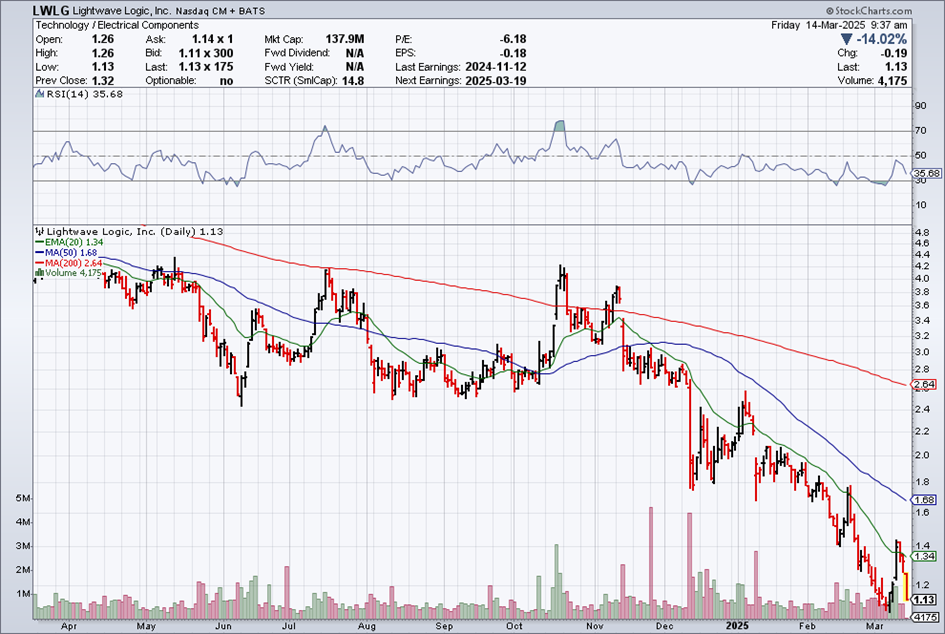Click the RSI indicator panel icon
Image resolution: width=945 pixels, height=634 pixels.
tap(40, 94)
